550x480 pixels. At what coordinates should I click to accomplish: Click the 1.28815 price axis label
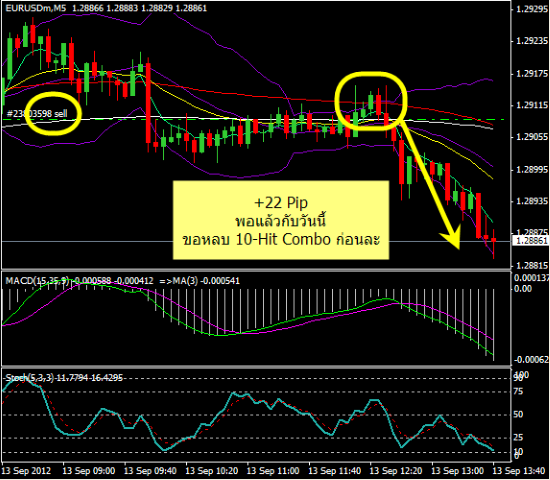pyautogui.click(x=532, y=266)
